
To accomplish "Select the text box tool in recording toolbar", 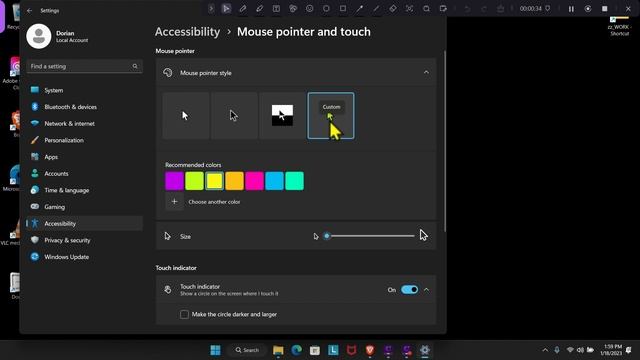I will [x=276, y=9].
